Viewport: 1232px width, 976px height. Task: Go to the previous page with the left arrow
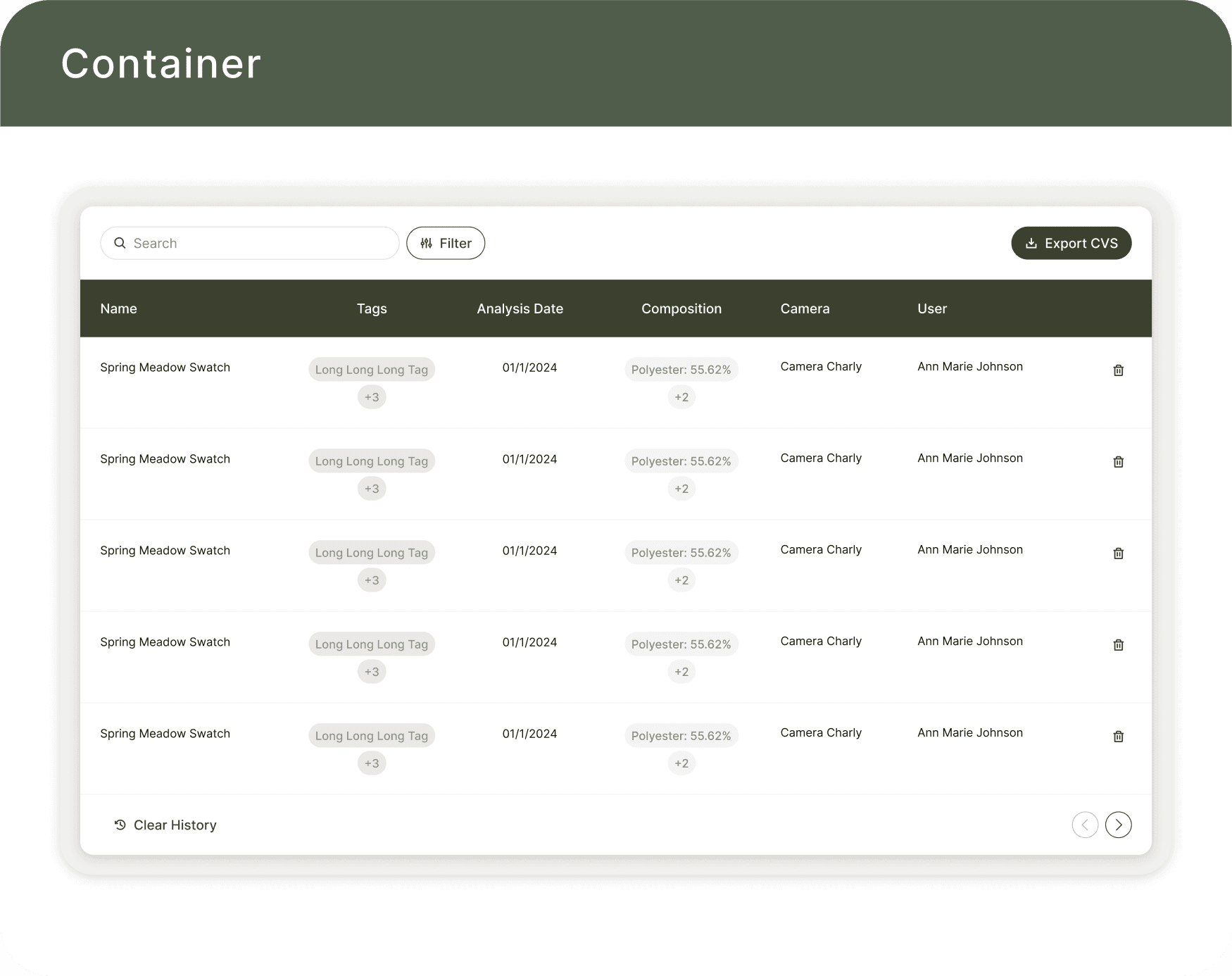click(x=1085, y=825)
